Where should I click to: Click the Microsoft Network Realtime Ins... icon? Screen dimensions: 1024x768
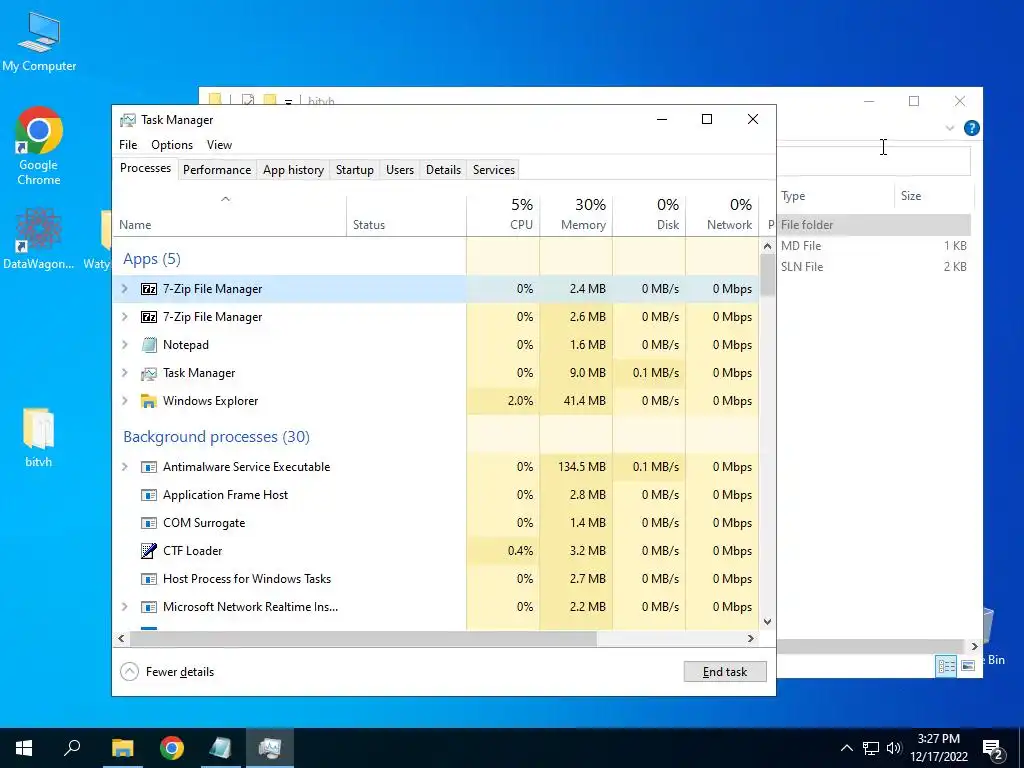coord(149,607)
